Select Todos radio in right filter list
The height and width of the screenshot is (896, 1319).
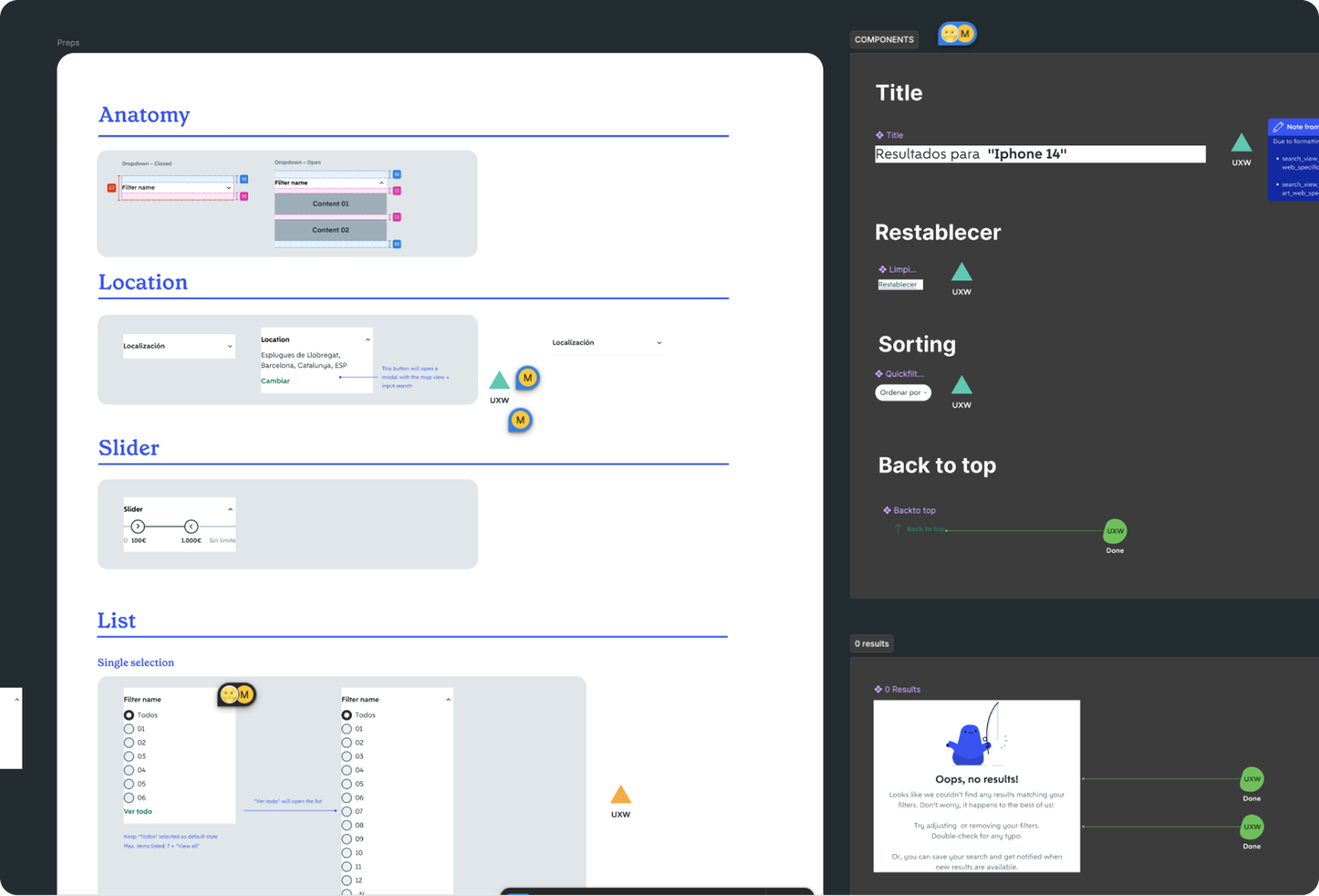[347, 715]
